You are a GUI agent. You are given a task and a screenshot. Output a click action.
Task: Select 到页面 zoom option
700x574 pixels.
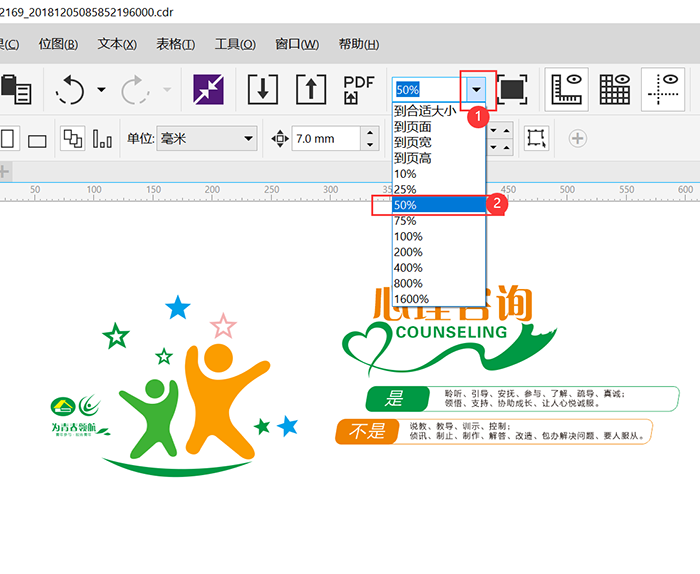(439, 127)
